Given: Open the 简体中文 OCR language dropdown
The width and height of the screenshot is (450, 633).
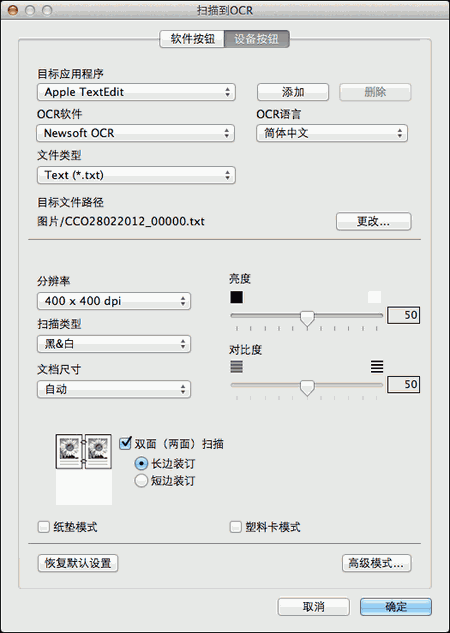Looking at the screenshot, I should [332, 133].
